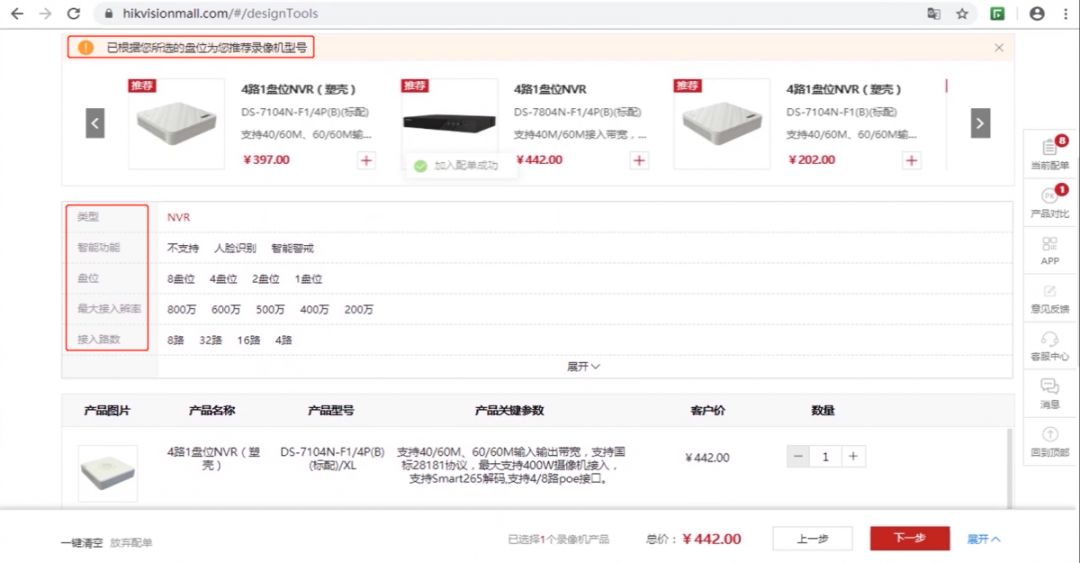
Task: Increase quantity of the selected NVR
Action: tap(853, 456)
